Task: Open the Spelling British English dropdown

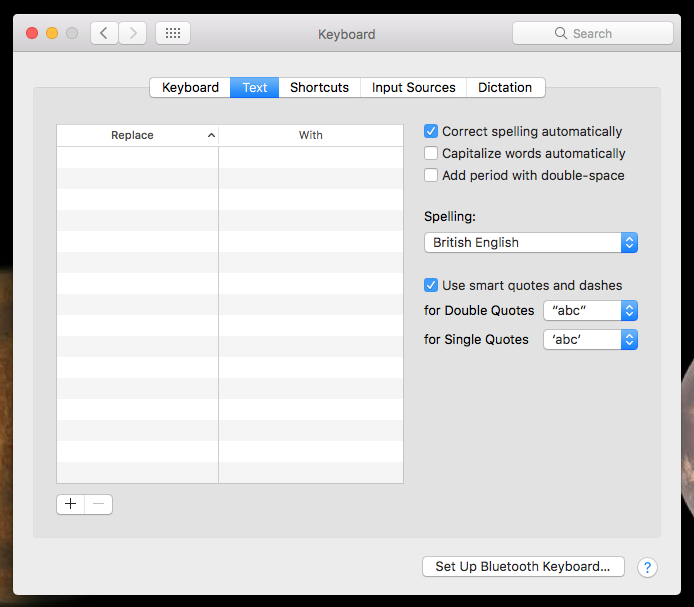Action: 531,243
